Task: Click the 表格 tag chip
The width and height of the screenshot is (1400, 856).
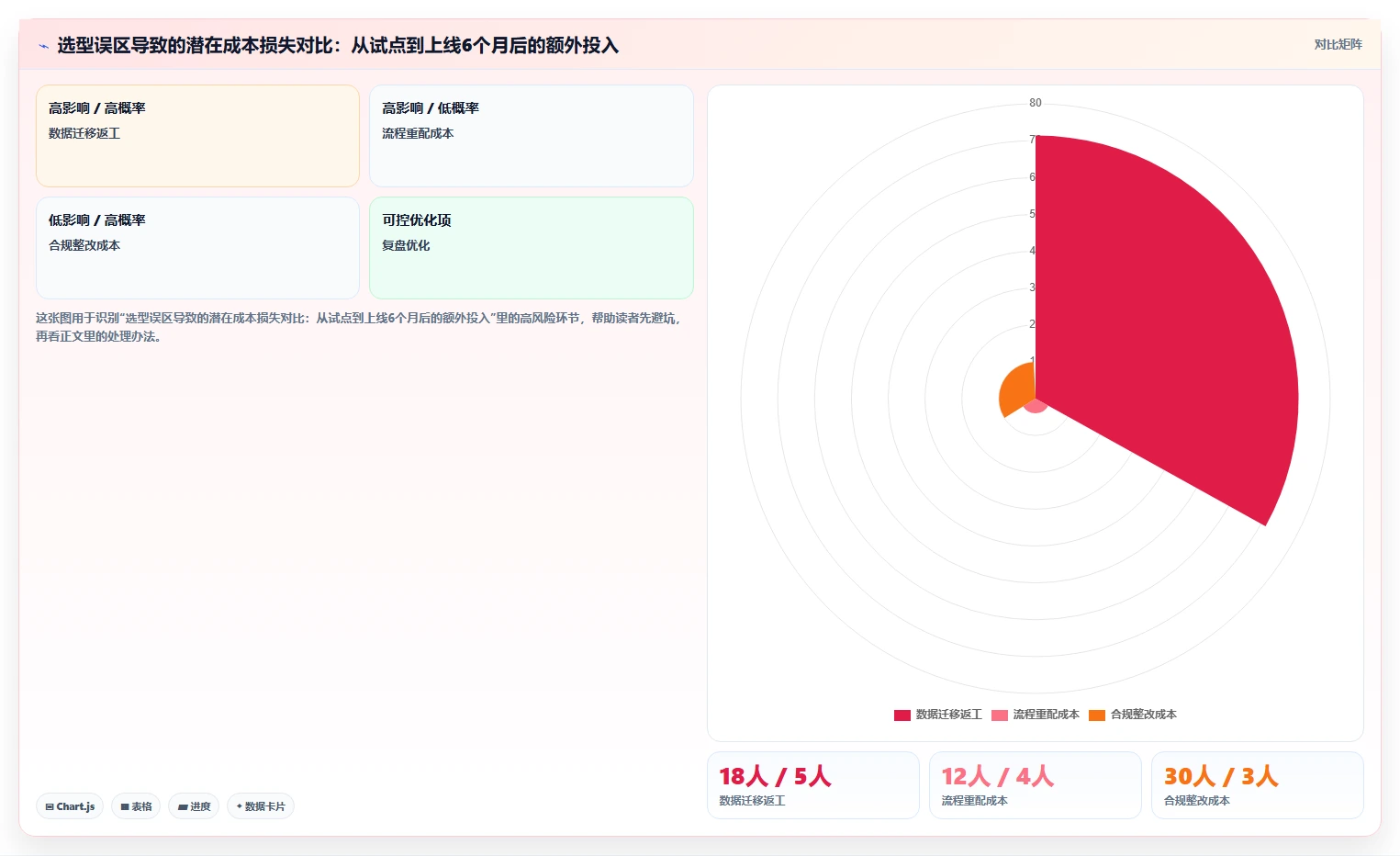Action: pyautogui.click(x=136, y=806)
